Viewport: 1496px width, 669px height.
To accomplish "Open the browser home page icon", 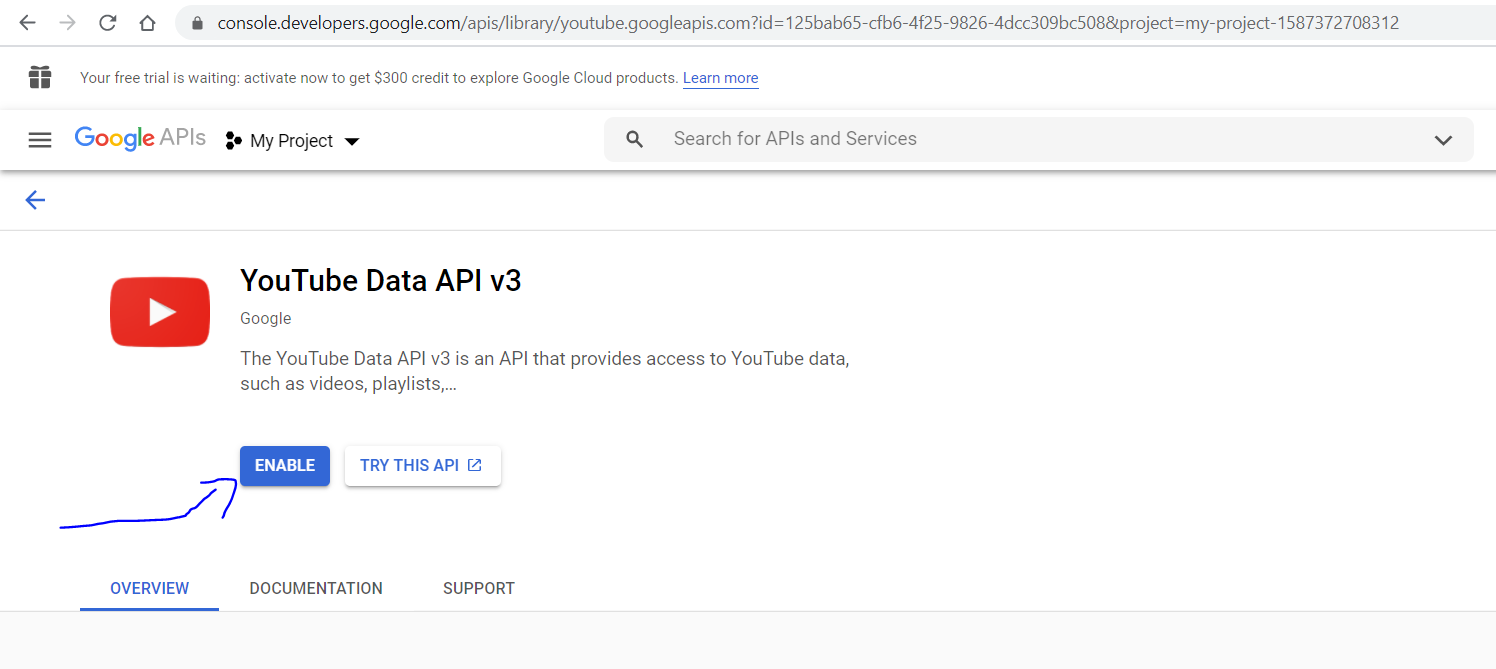I will (147, 22).
